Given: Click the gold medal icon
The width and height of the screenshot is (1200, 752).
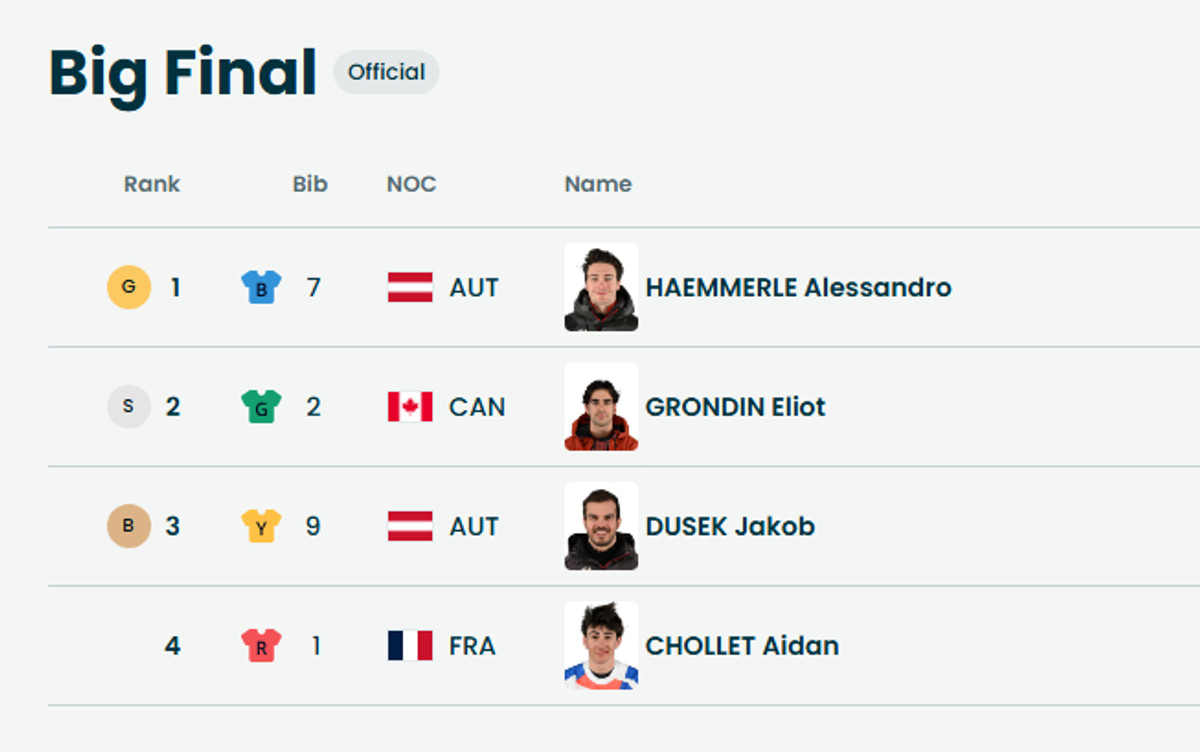Looking at the screenshot, I should click(129, 288).
